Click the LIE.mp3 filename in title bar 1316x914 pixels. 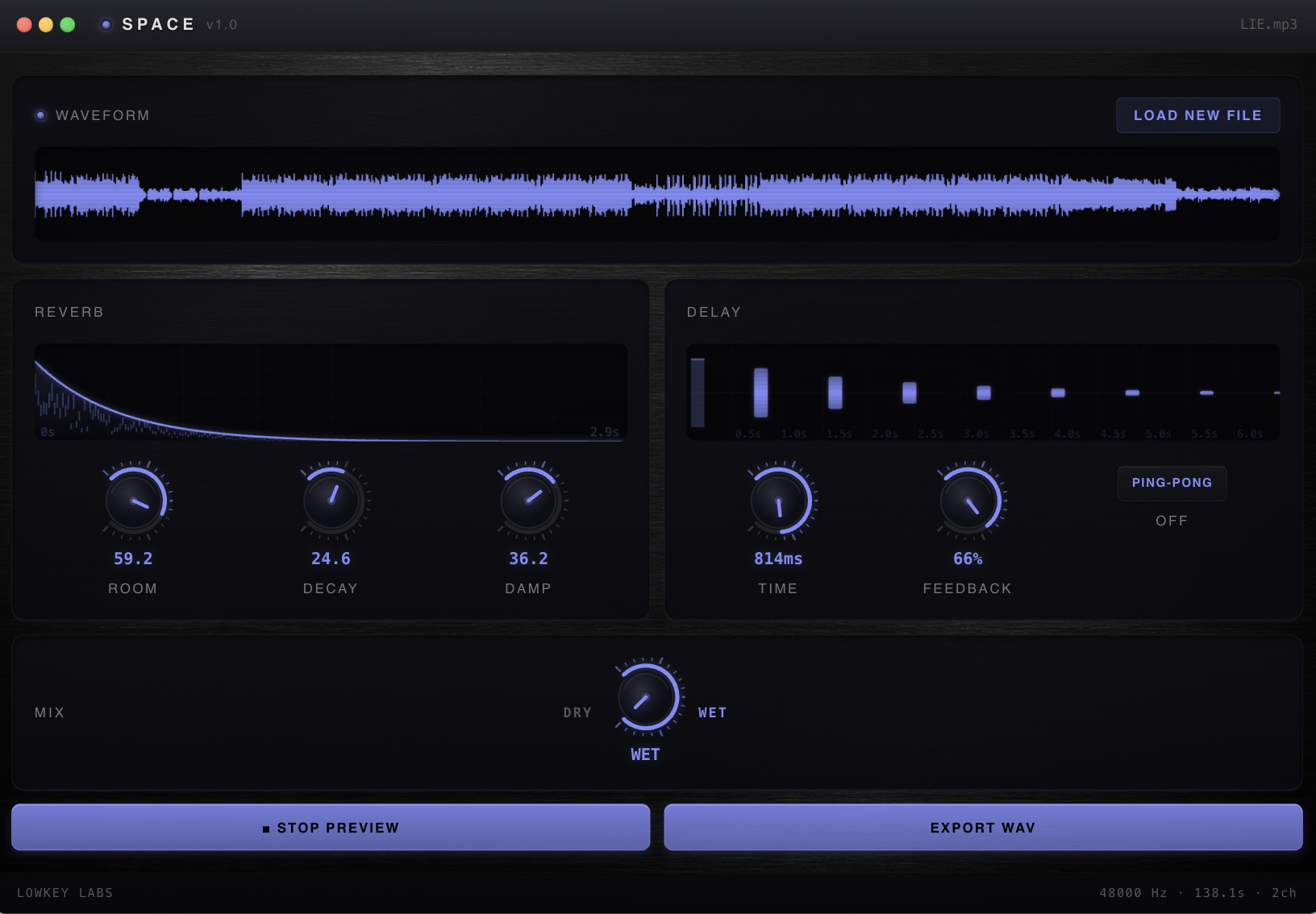(x=1268, y=25)
